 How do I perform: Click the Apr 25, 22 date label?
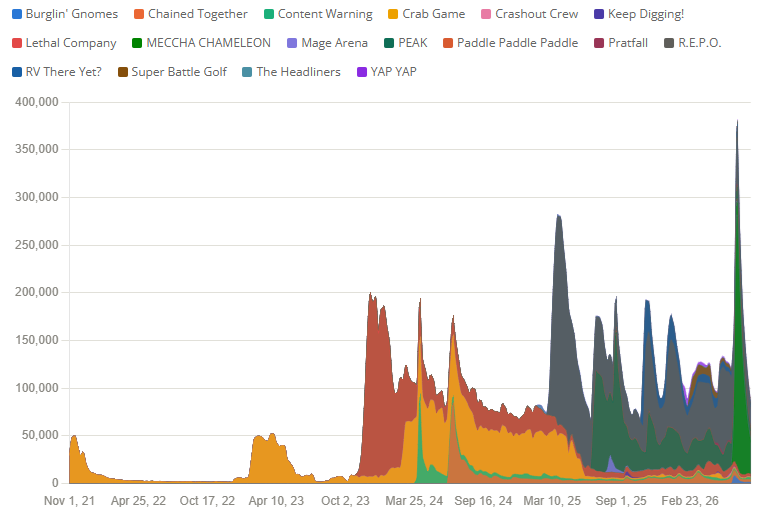[138, 501]
